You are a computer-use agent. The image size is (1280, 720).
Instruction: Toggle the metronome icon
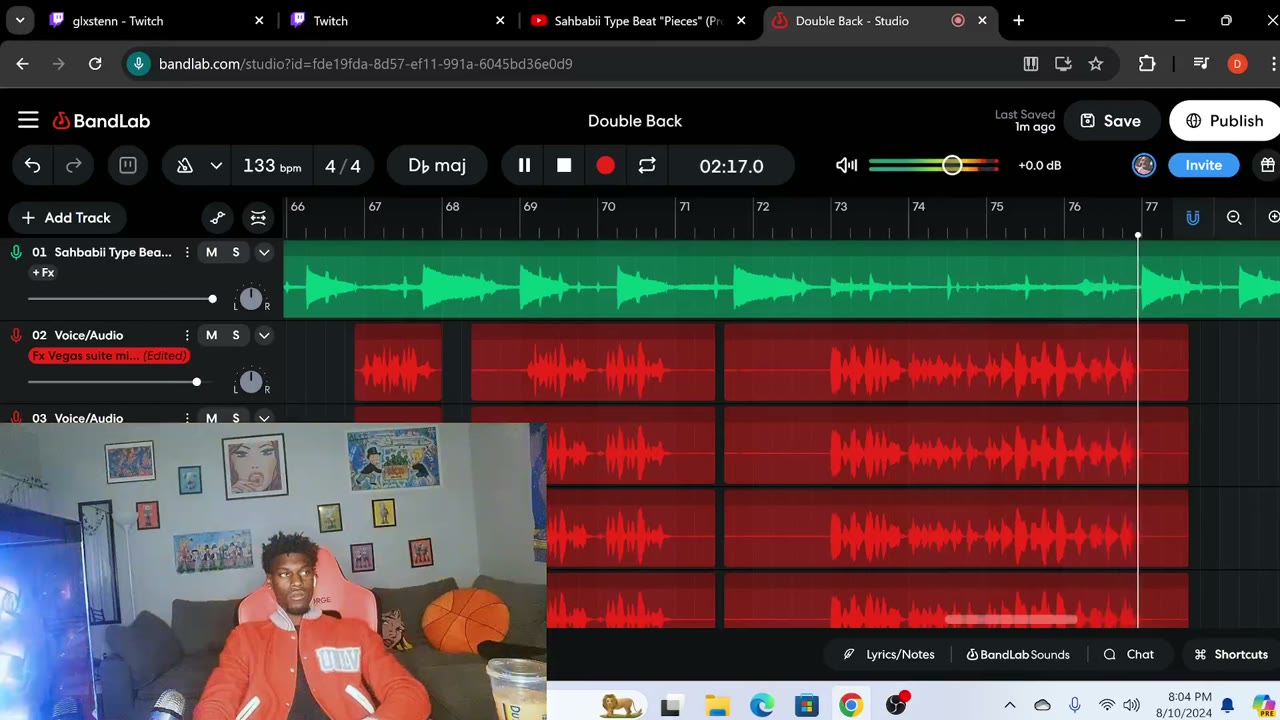click(x=184, y=166)
